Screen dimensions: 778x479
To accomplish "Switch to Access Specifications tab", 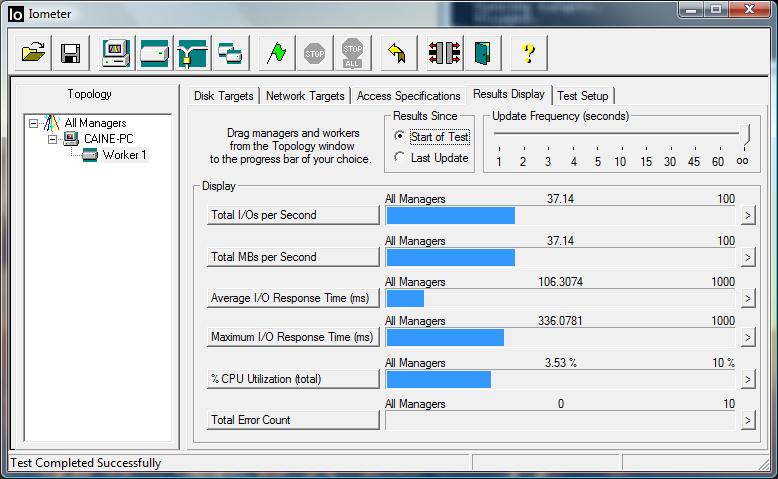I will [408, 96].
